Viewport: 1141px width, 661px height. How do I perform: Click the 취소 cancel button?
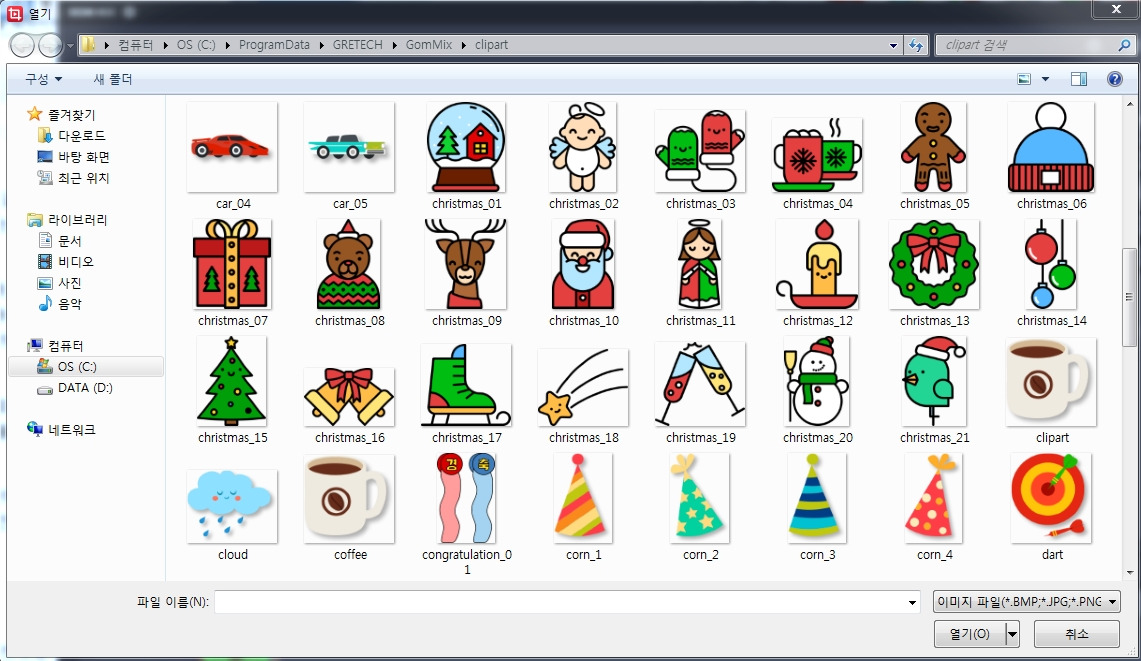[x=1076, y=634]
